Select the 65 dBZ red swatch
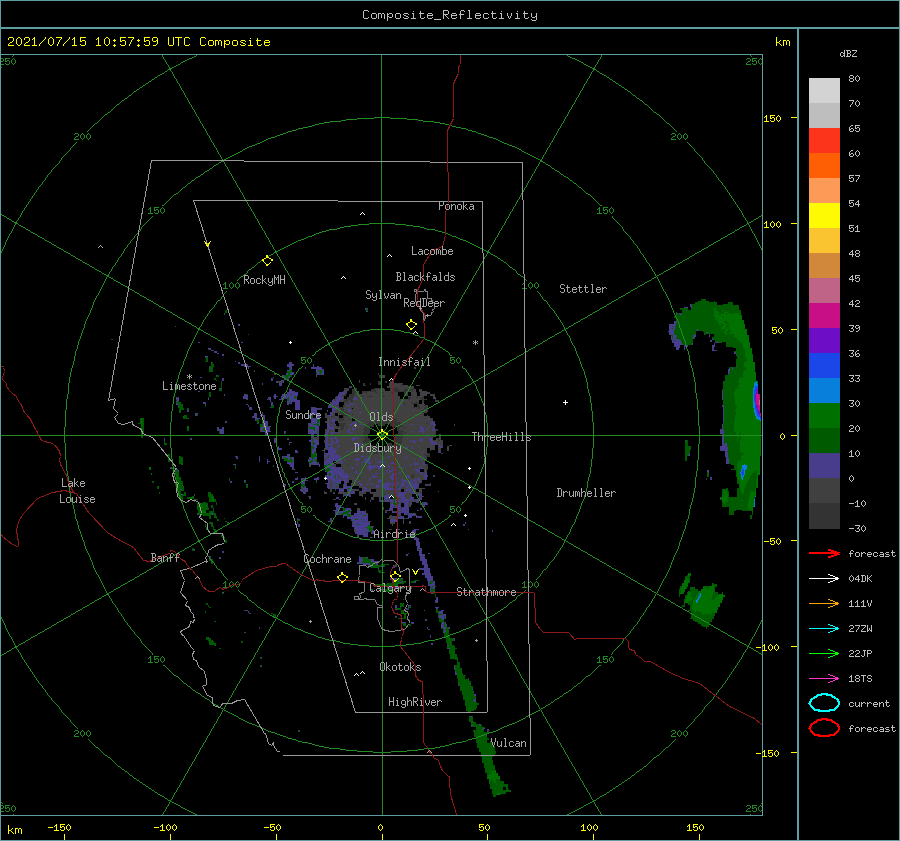The width and height of the screenshot is (900, 841). (824, 141)
